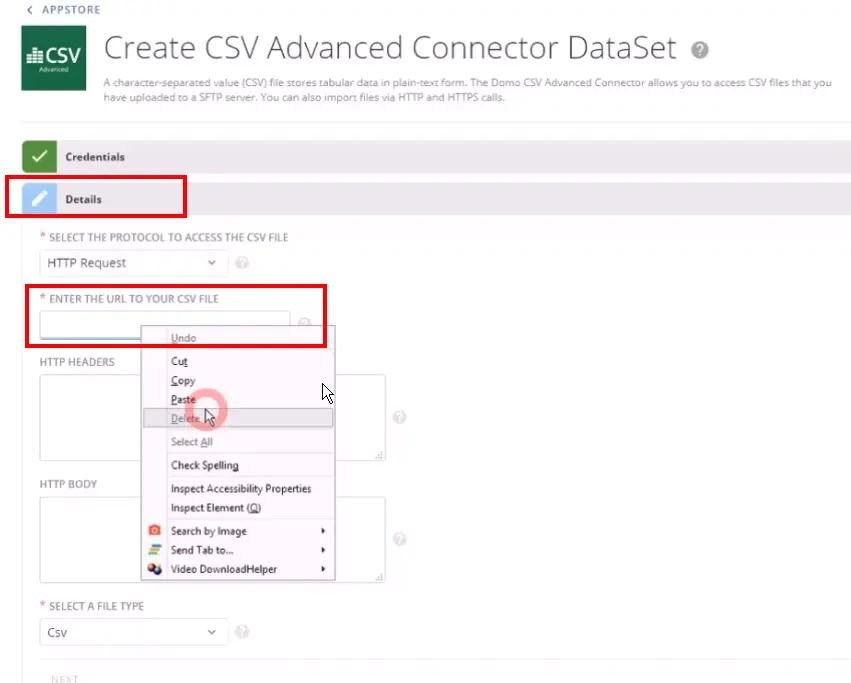851x683 pixels.
Task: Choose Inspect Element (Q) menu entry
Action: [215, 508]
